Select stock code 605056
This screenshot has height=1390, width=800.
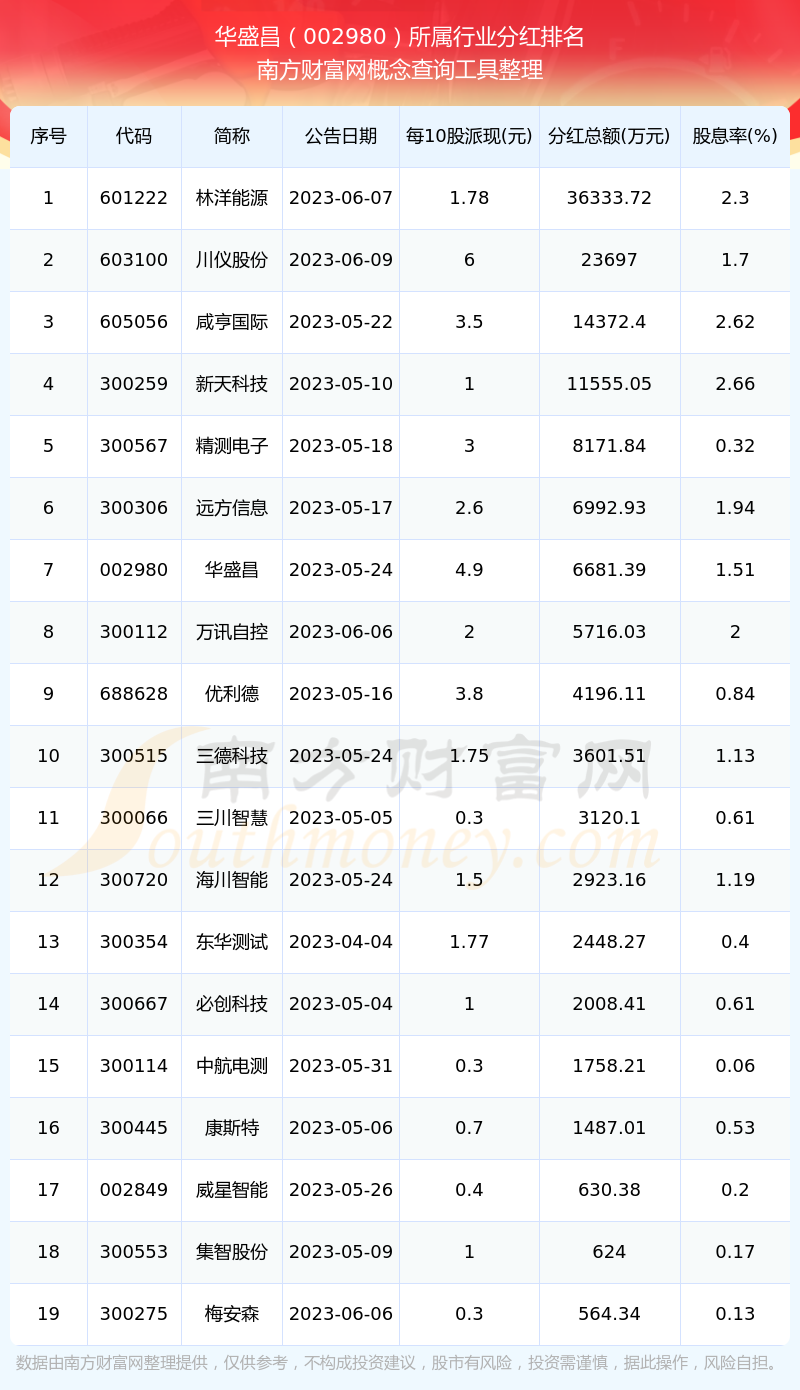click(x=134, y=322)
